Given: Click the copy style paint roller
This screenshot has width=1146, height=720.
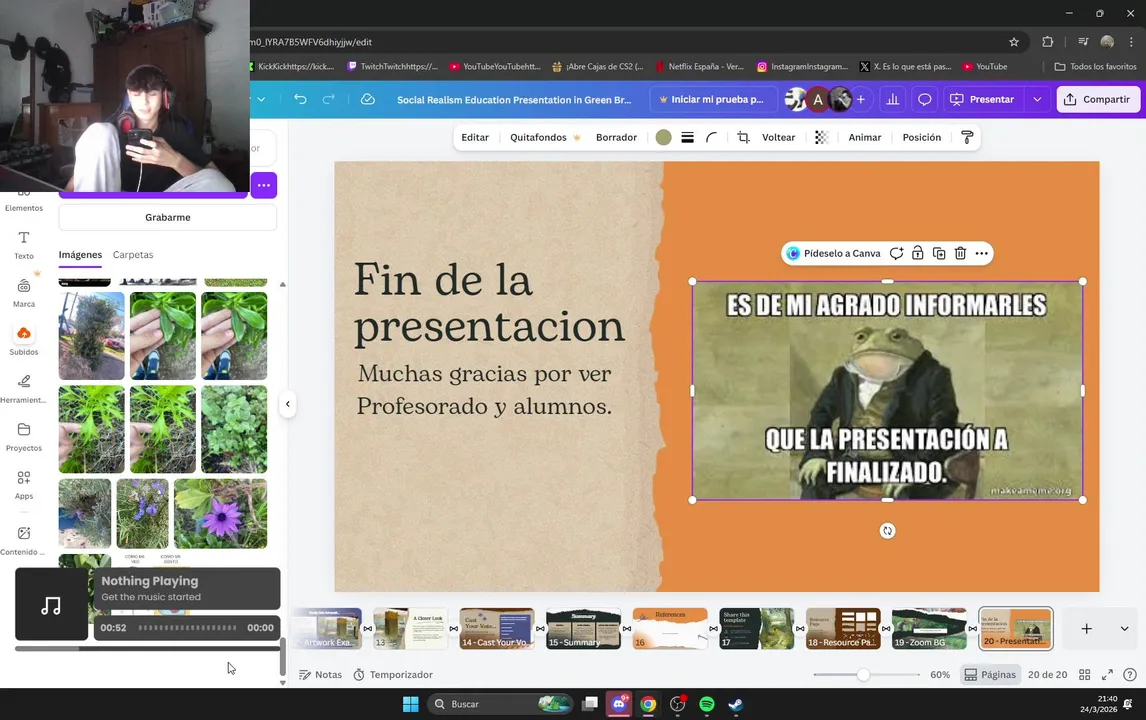Looking at the screenshot, I should point(967,137).
